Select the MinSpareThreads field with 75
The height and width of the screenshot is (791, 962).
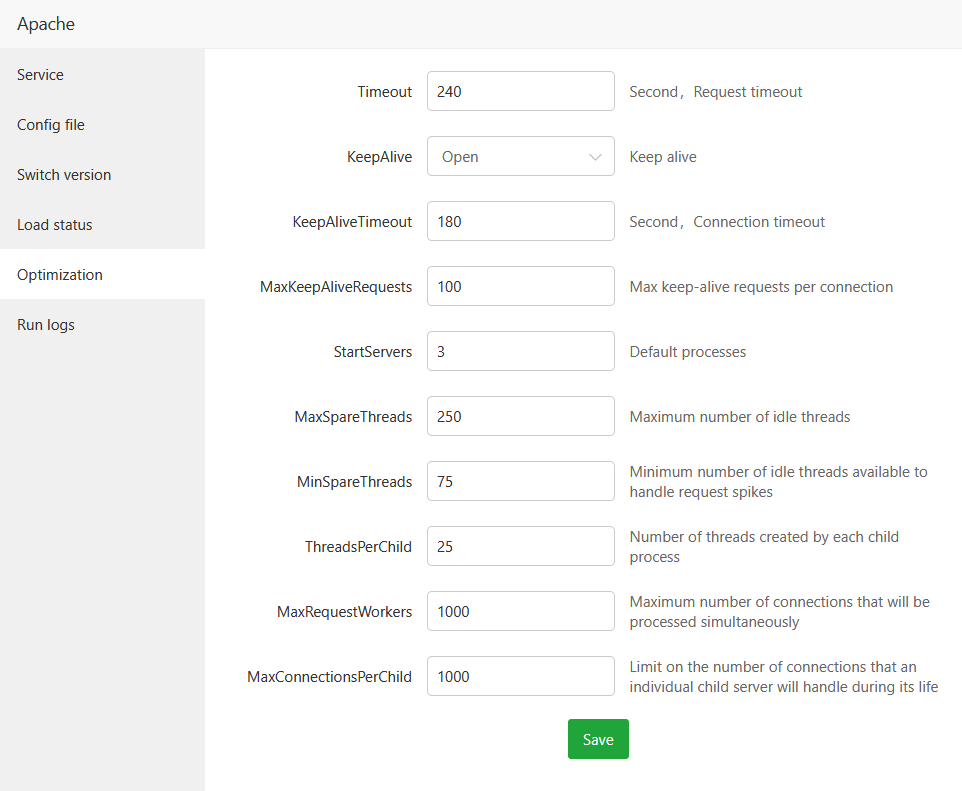point(520,482)
